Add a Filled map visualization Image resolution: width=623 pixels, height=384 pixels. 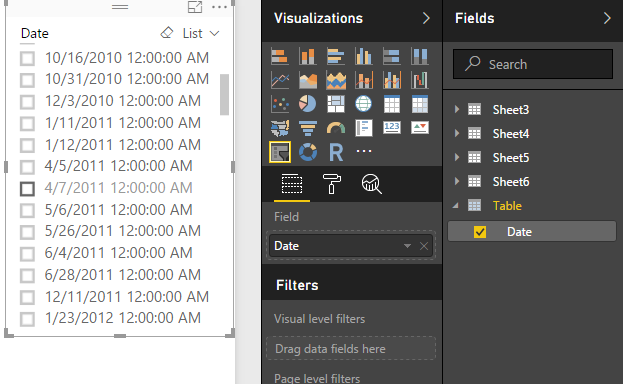[280, 128]
